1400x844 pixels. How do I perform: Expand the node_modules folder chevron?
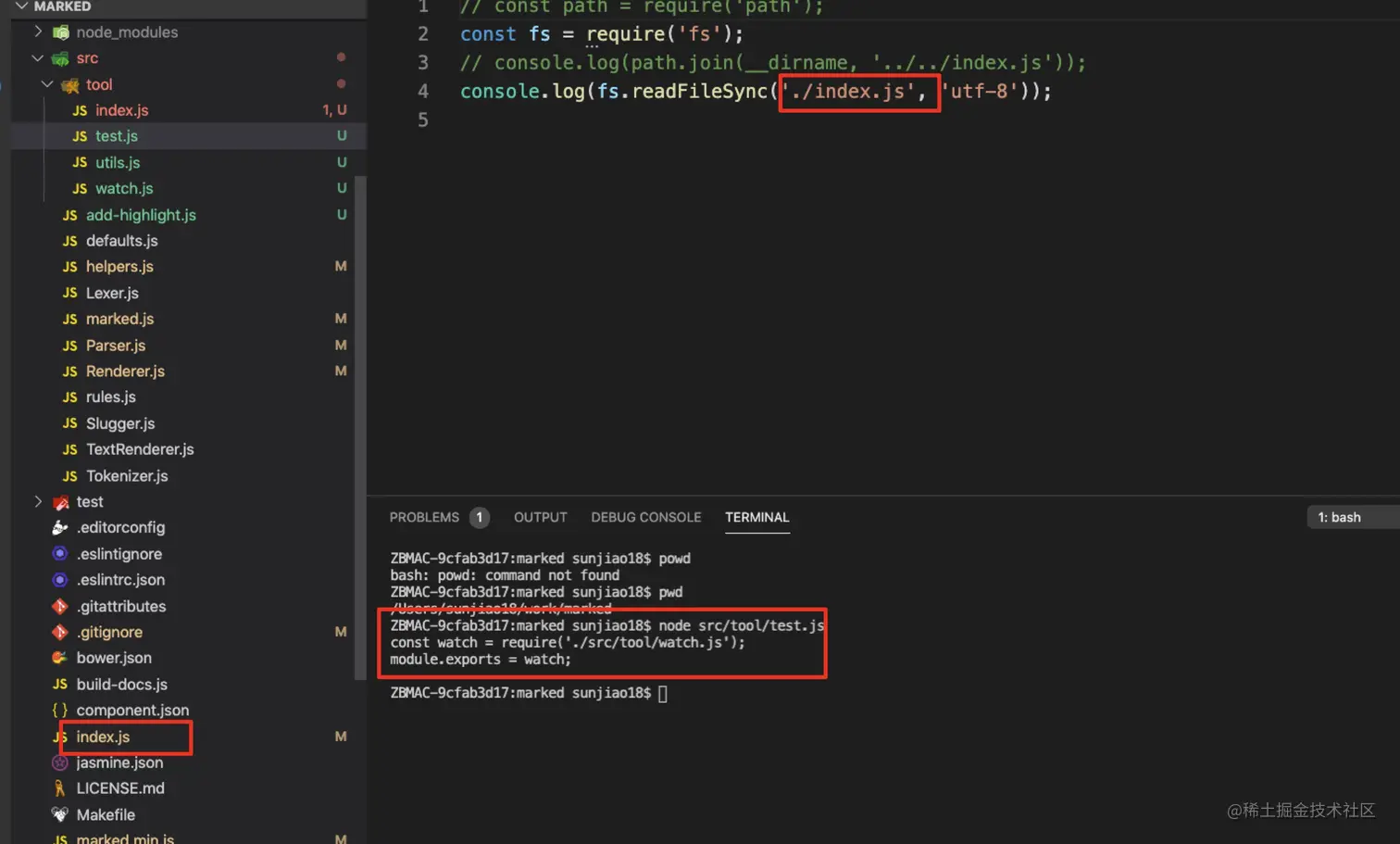tap(38, 32)
